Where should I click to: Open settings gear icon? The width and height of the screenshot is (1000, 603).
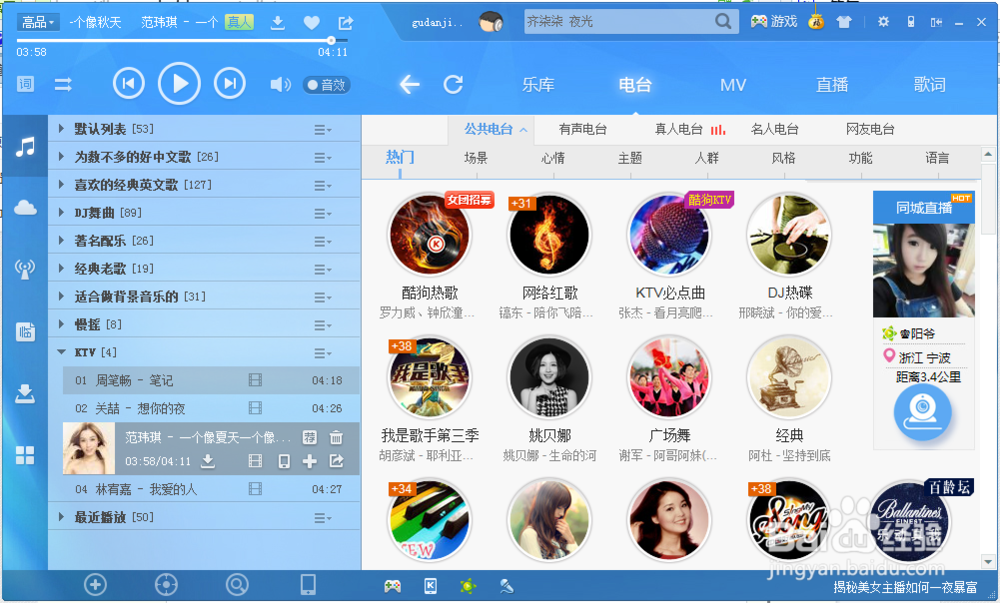tap(883, 22)
